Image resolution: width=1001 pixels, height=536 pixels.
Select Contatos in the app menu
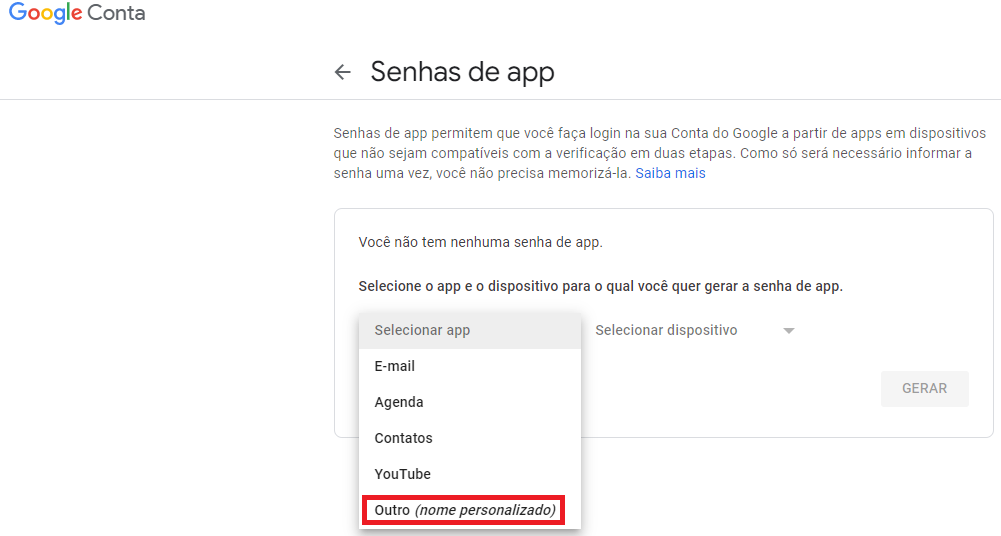coord(470,438)
